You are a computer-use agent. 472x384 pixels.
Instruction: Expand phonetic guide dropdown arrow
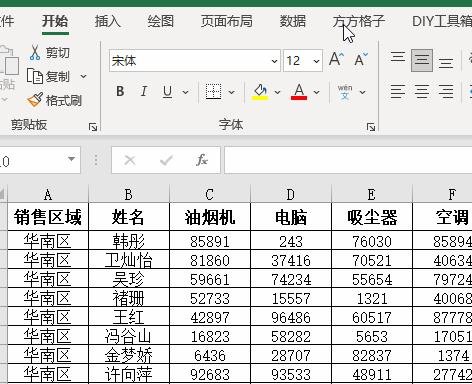tap(362, 92)
